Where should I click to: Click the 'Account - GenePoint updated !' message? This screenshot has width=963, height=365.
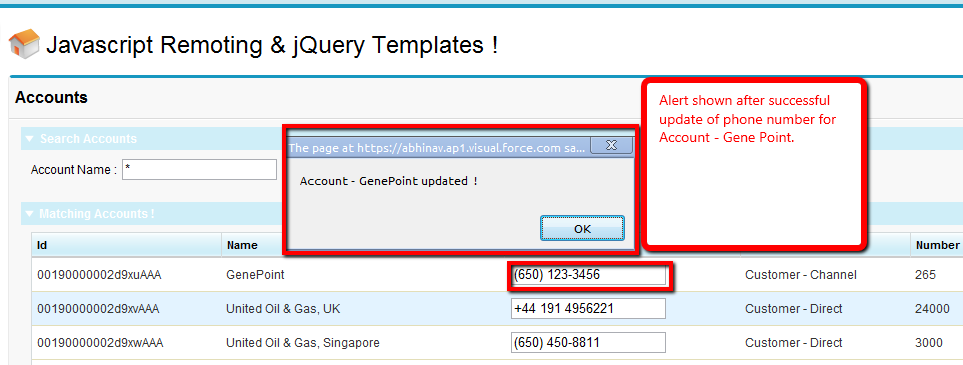(x=388, y=182)
